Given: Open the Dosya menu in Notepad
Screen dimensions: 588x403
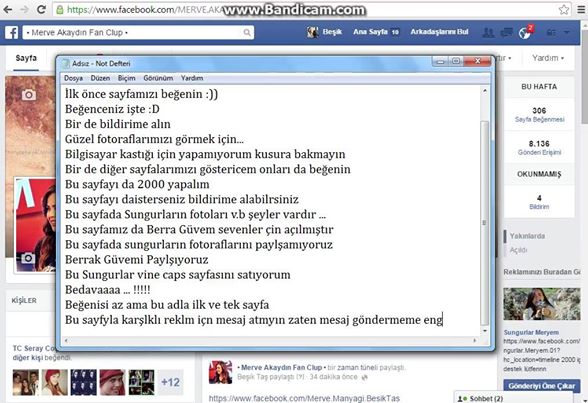Looking at the screenshot, I should [x=73, y=78].
